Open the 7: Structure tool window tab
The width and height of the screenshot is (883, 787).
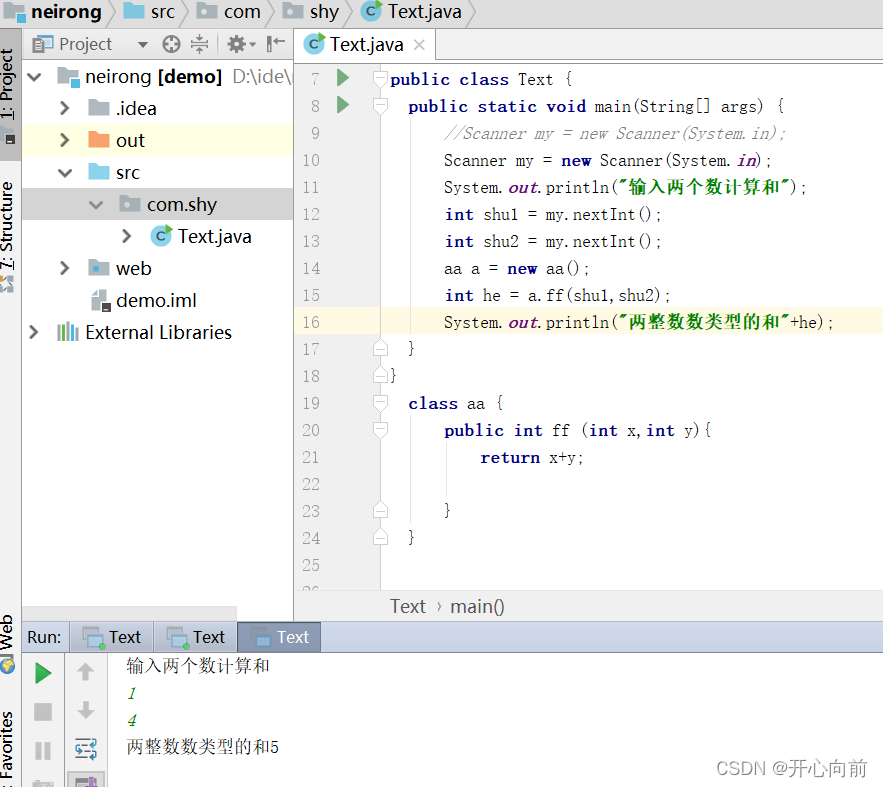tap(8, 234)
